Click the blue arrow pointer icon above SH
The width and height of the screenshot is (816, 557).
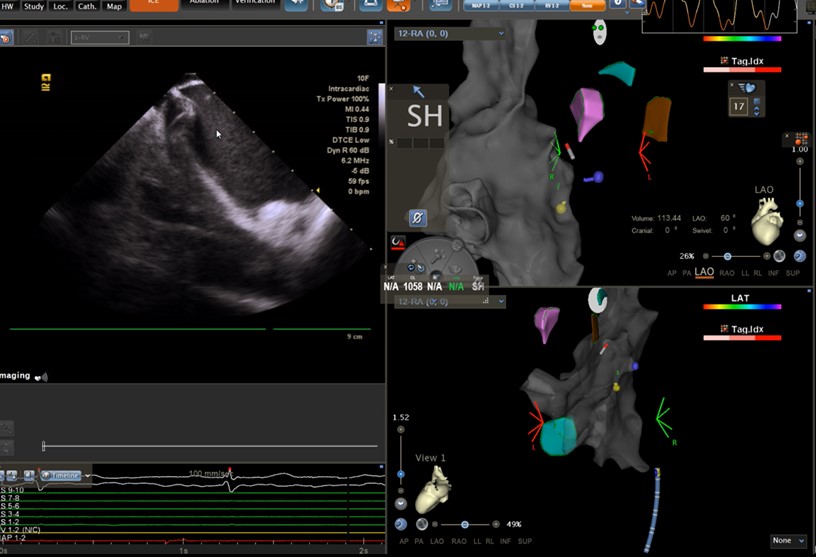coord(418,92)
